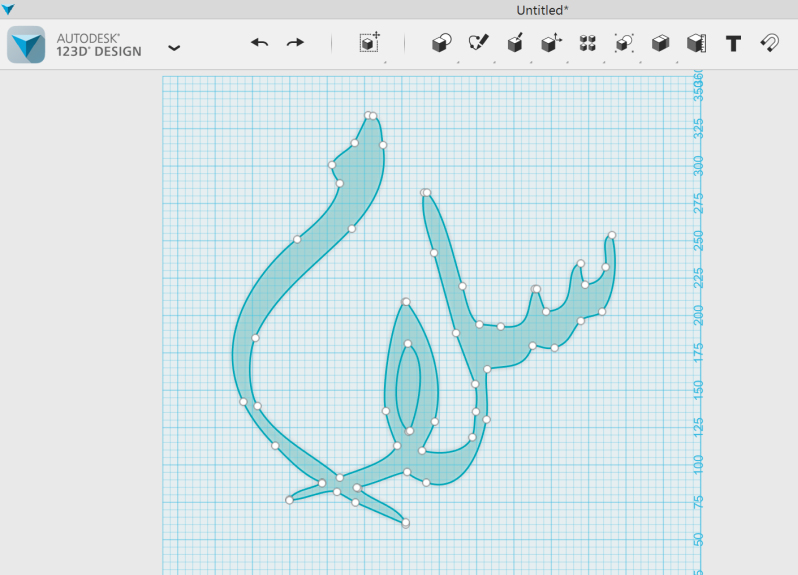Screen dimensions: 798x575
Task: Open the application menu dropdown arrow
Action: pos(174,48)
